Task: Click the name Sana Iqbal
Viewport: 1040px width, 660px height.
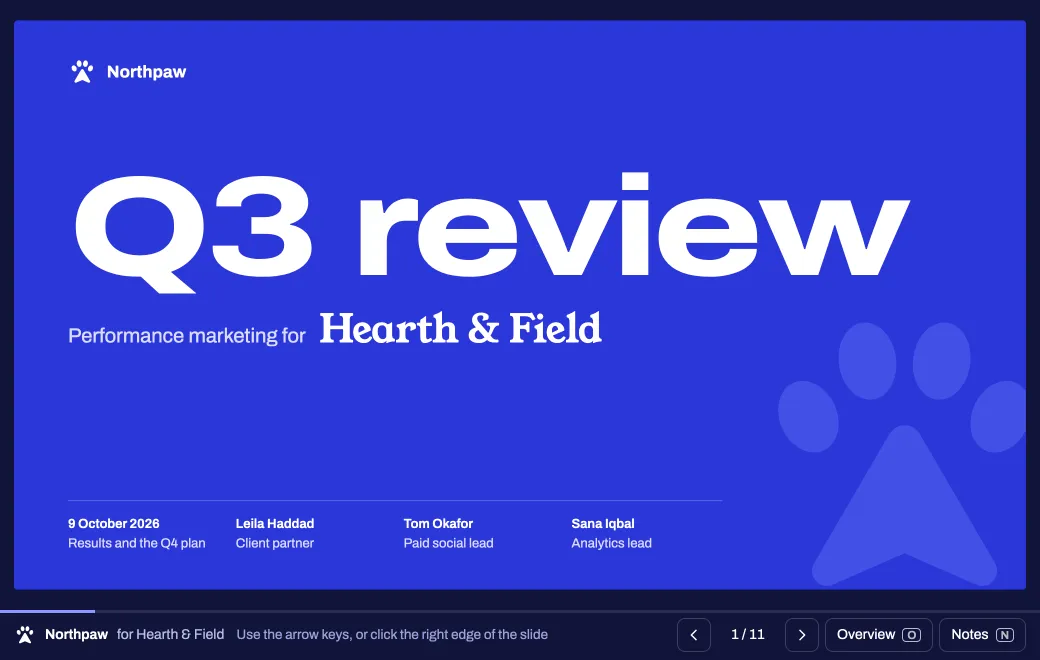Action: (603, 523)
